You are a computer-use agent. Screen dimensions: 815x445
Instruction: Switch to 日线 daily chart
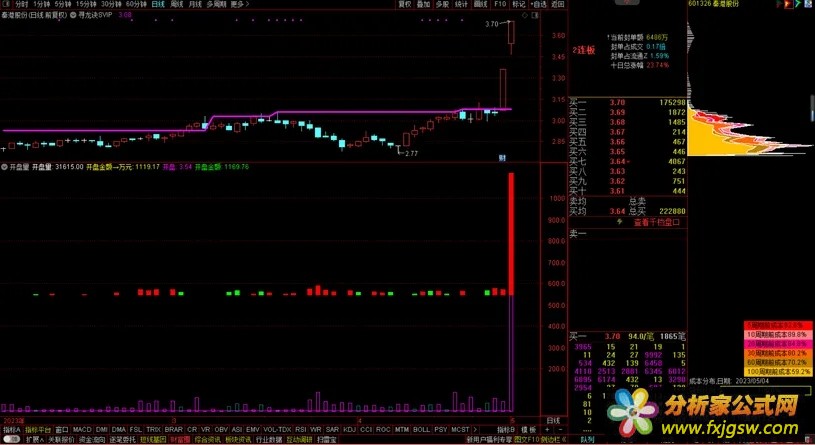tap(158, 4)
